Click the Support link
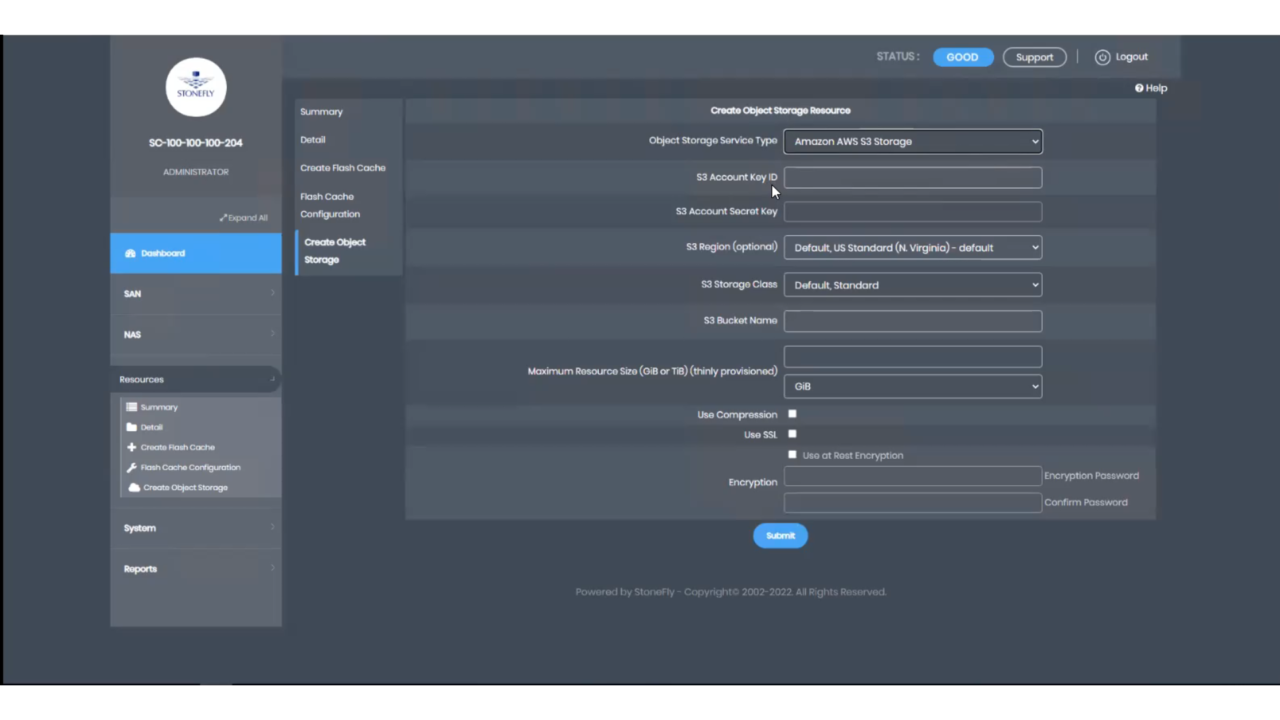This screenshot has width=1280, height=720. tap(1034, 57)
